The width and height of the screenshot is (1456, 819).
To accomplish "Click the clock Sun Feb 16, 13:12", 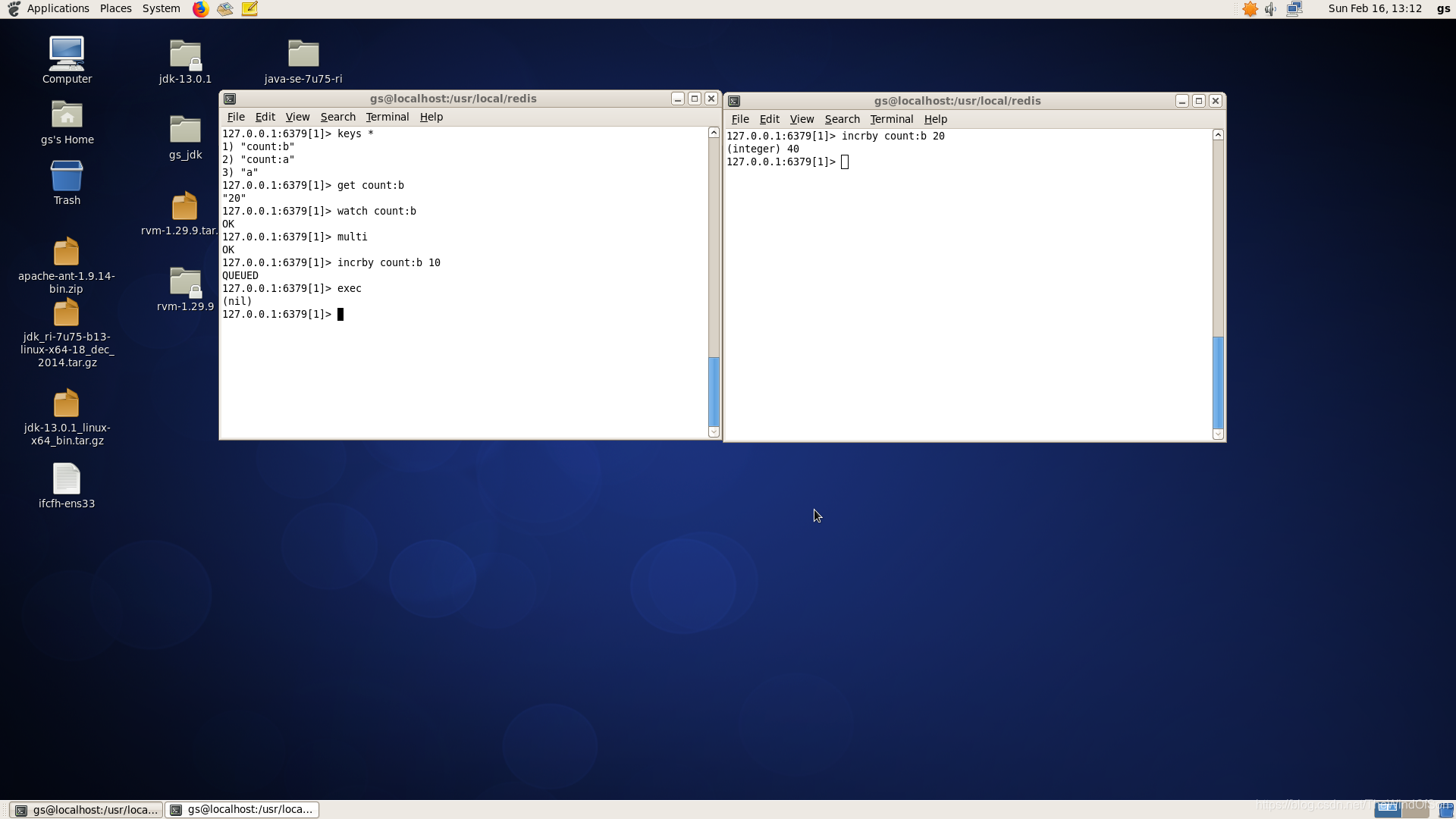I will tap(1375, 8).
